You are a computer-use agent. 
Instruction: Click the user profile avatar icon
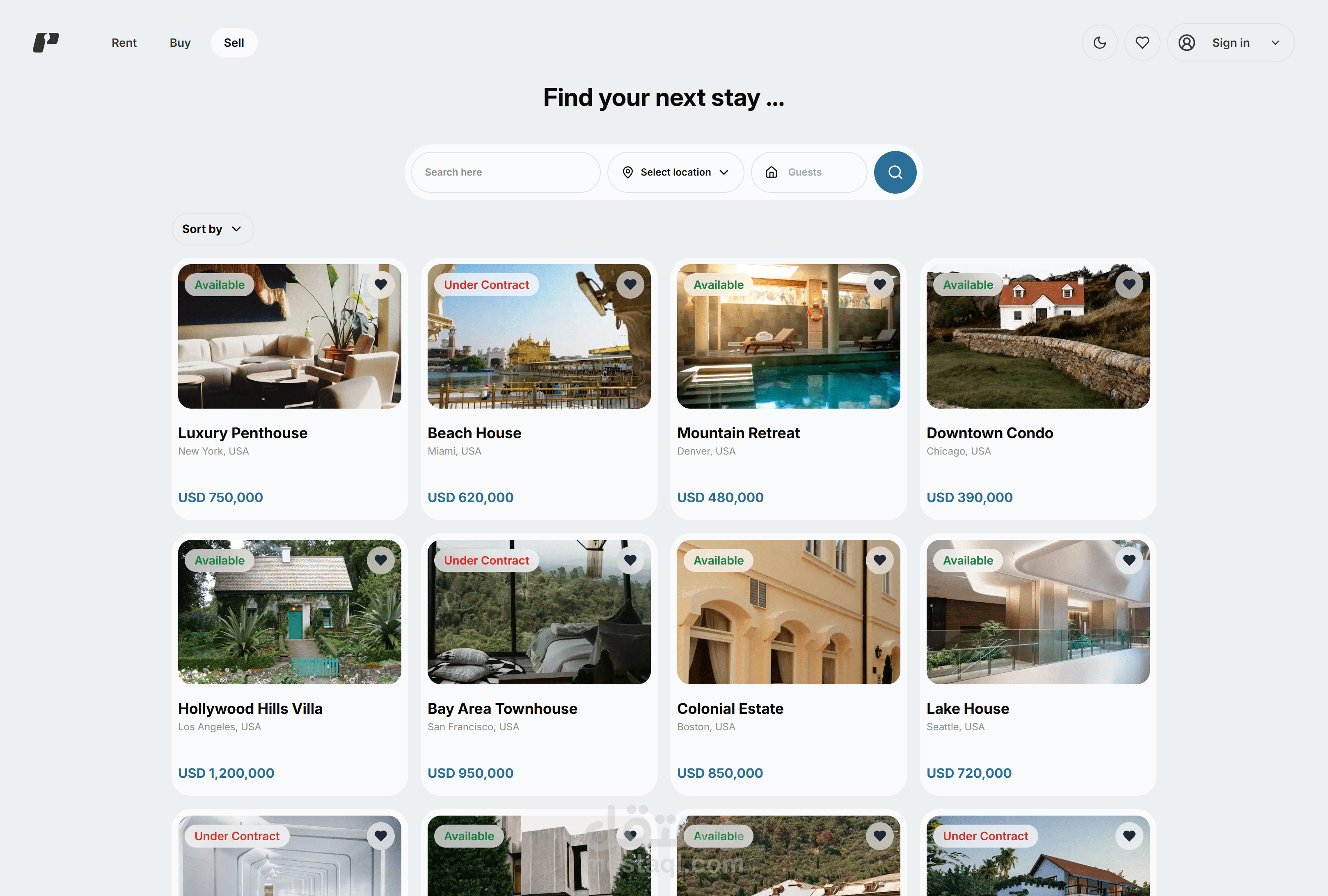(1187, 43)
